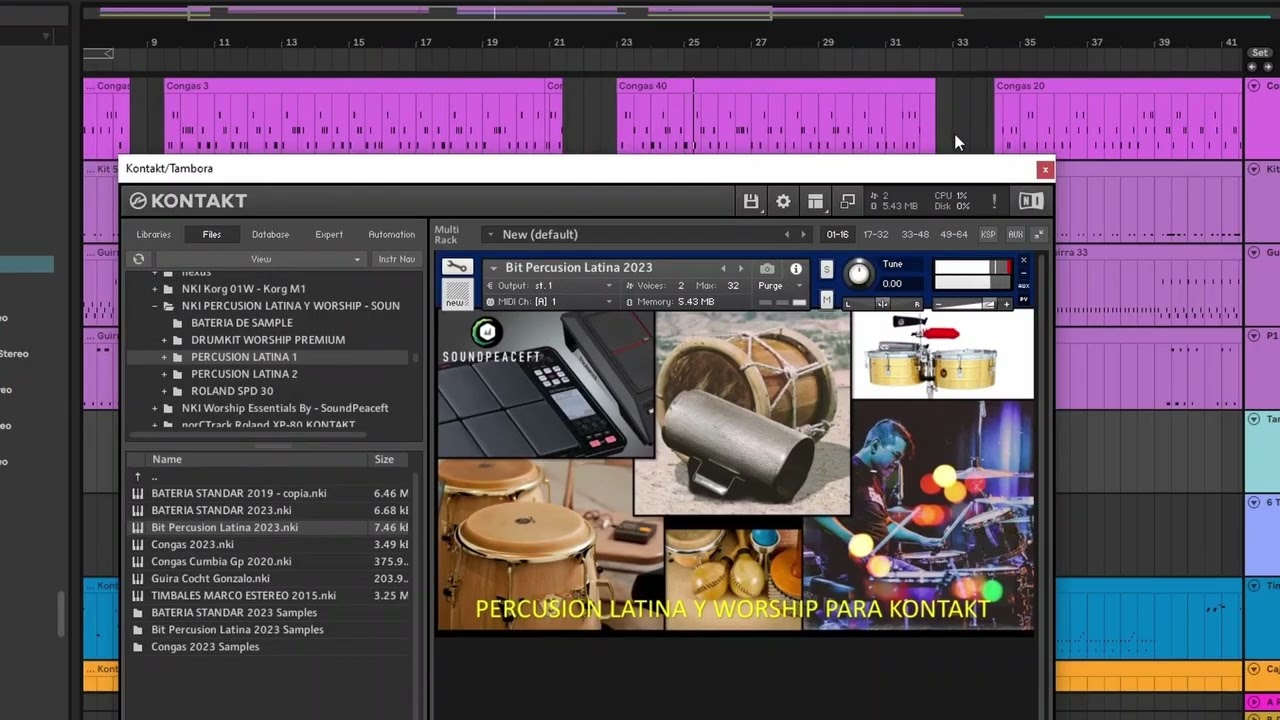
Task: Expand NKI Korg 01W folder
Action: (155, 289)
